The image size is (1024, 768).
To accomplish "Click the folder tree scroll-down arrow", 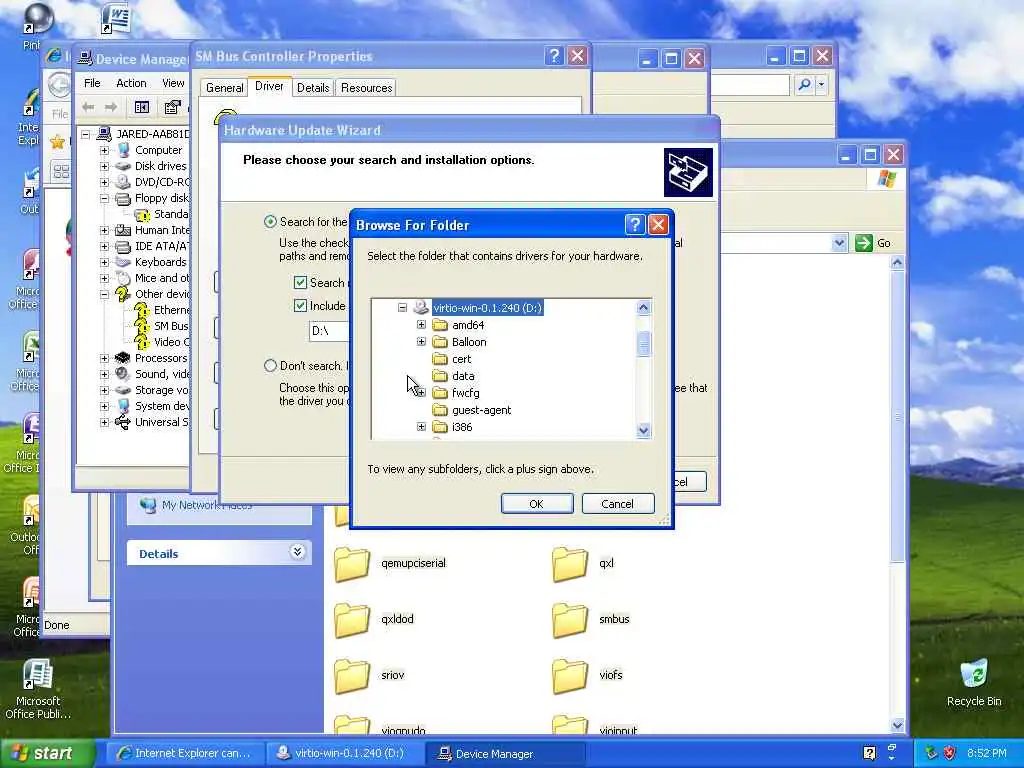I will (x=643, y=430).
